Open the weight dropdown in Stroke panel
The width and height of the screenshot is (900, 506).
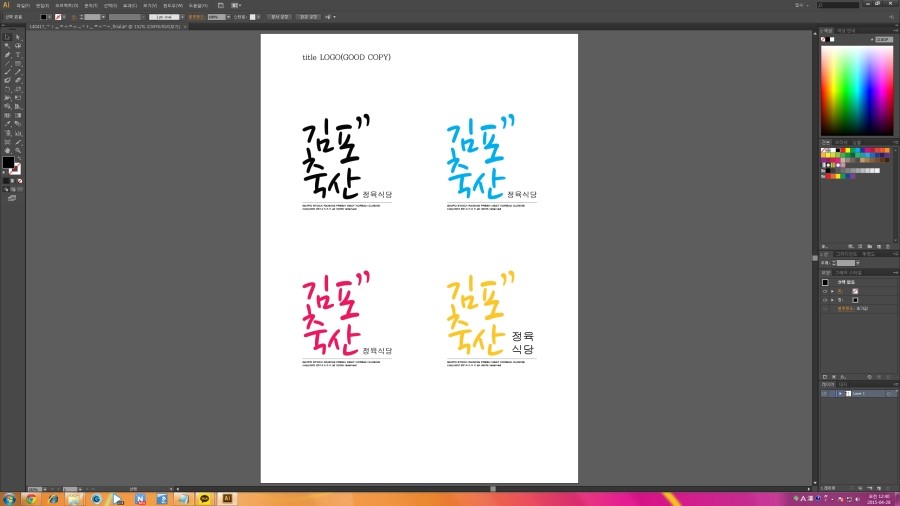pos(858,263)
